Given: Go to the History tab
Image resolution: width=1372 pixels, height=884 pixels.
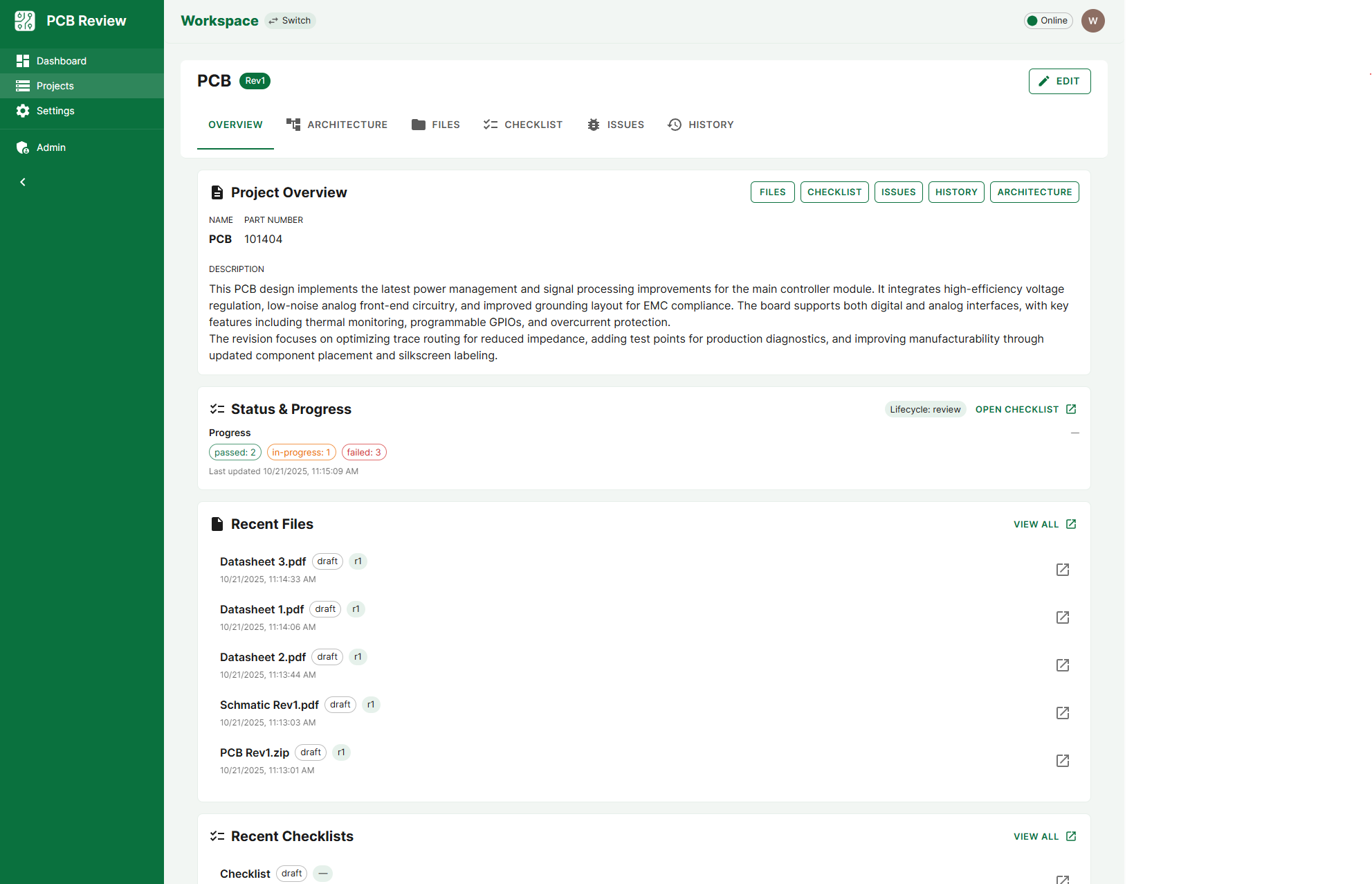Looking at the screenshot, I should (x=700, y=125).
